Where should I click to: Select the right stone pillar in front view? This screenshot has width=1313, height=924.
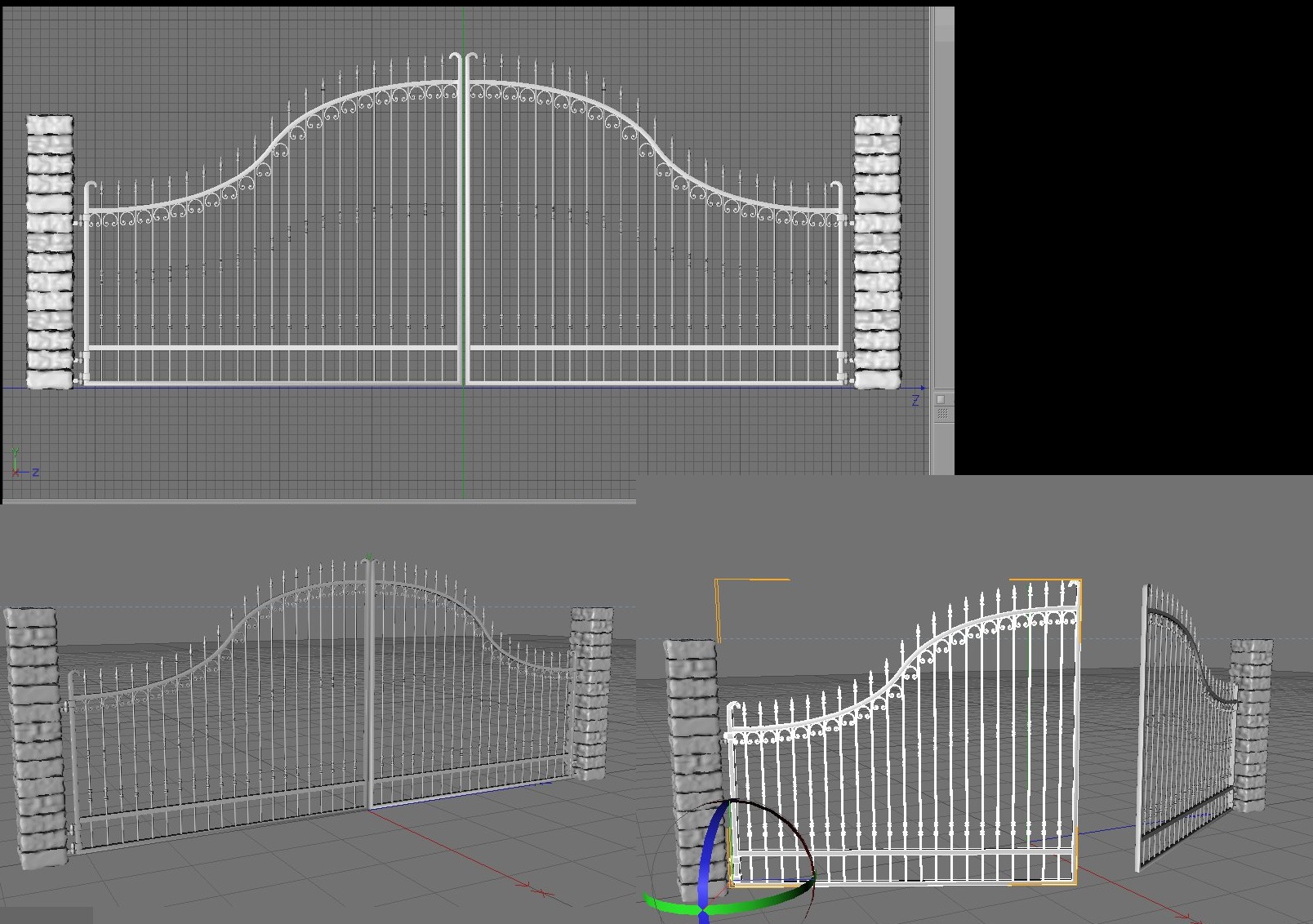coord(878,251)
